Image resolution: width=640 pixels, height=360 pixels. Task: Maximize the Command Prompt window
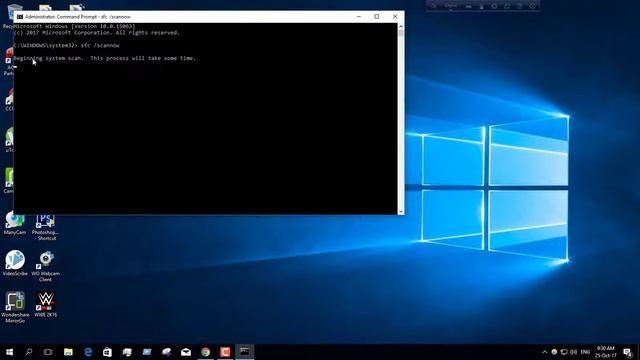click(x=377, y=17)
